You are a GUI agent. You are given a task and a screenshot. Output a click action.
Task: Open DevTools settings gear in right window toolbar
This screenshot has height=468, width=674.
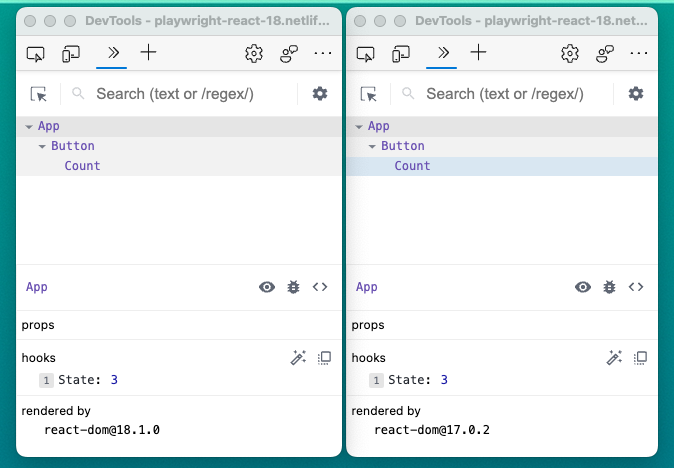tap(570, 54)
